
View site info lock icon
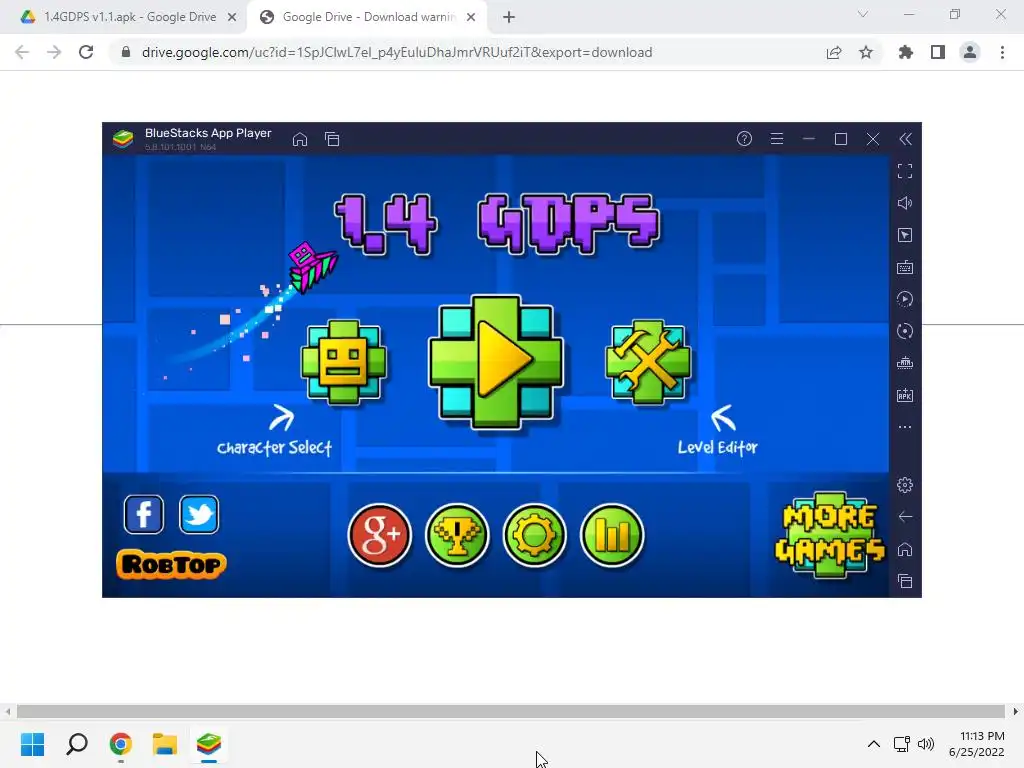(126, 52)
